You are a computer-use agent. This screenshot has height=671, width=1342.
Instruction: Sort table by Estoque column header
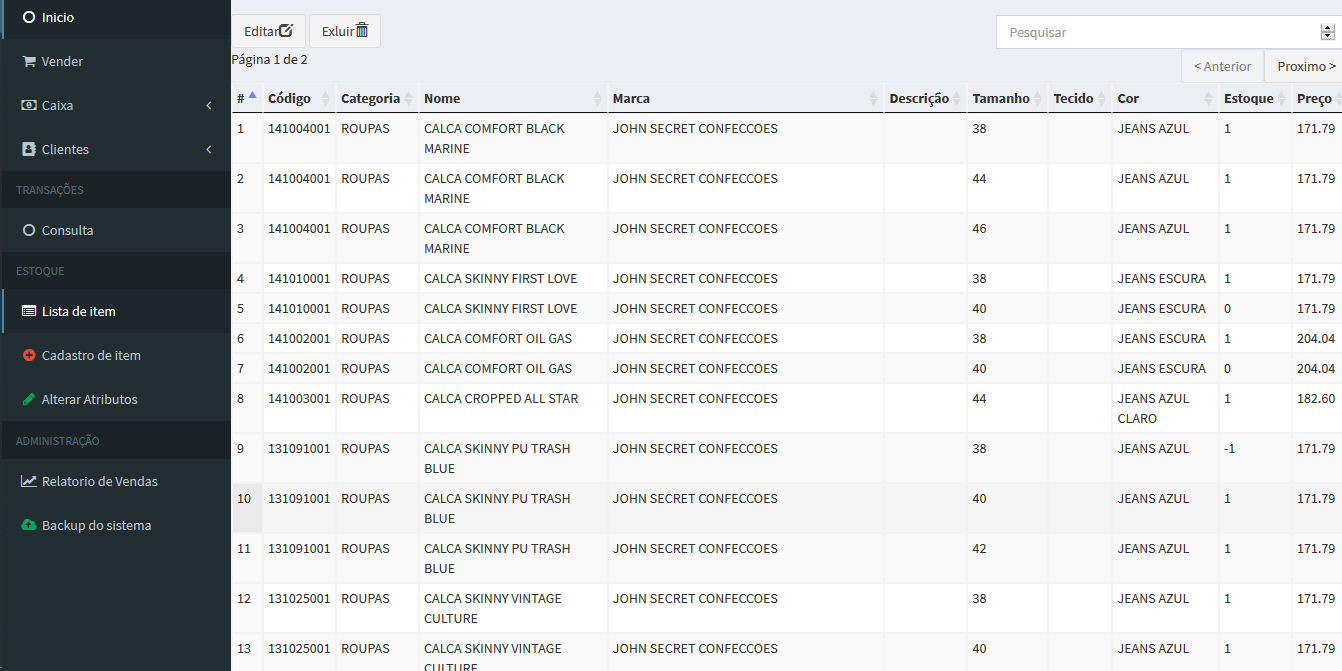(x=1255, y=98)
